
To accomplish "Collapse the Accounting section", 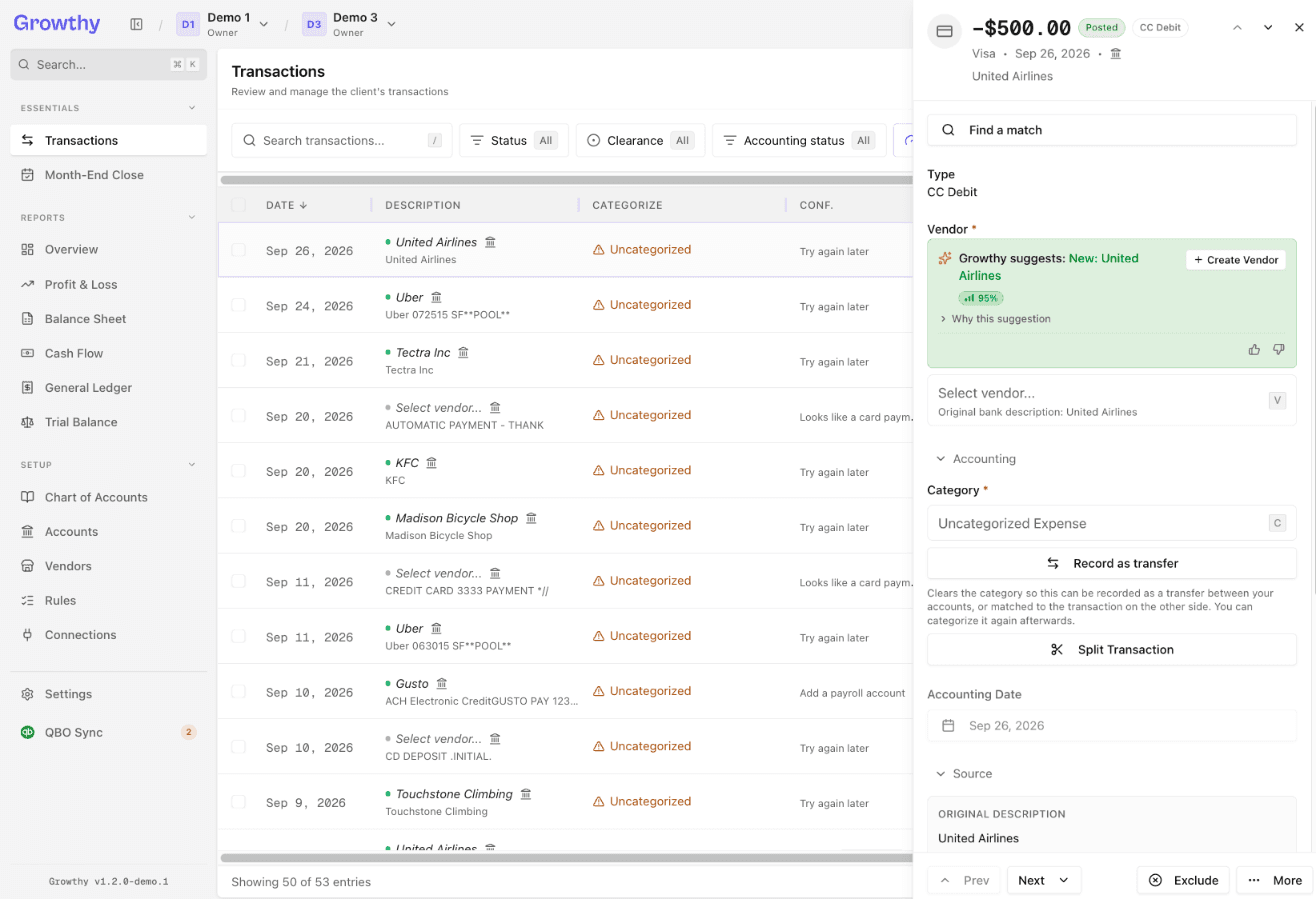I will point(976,459).
